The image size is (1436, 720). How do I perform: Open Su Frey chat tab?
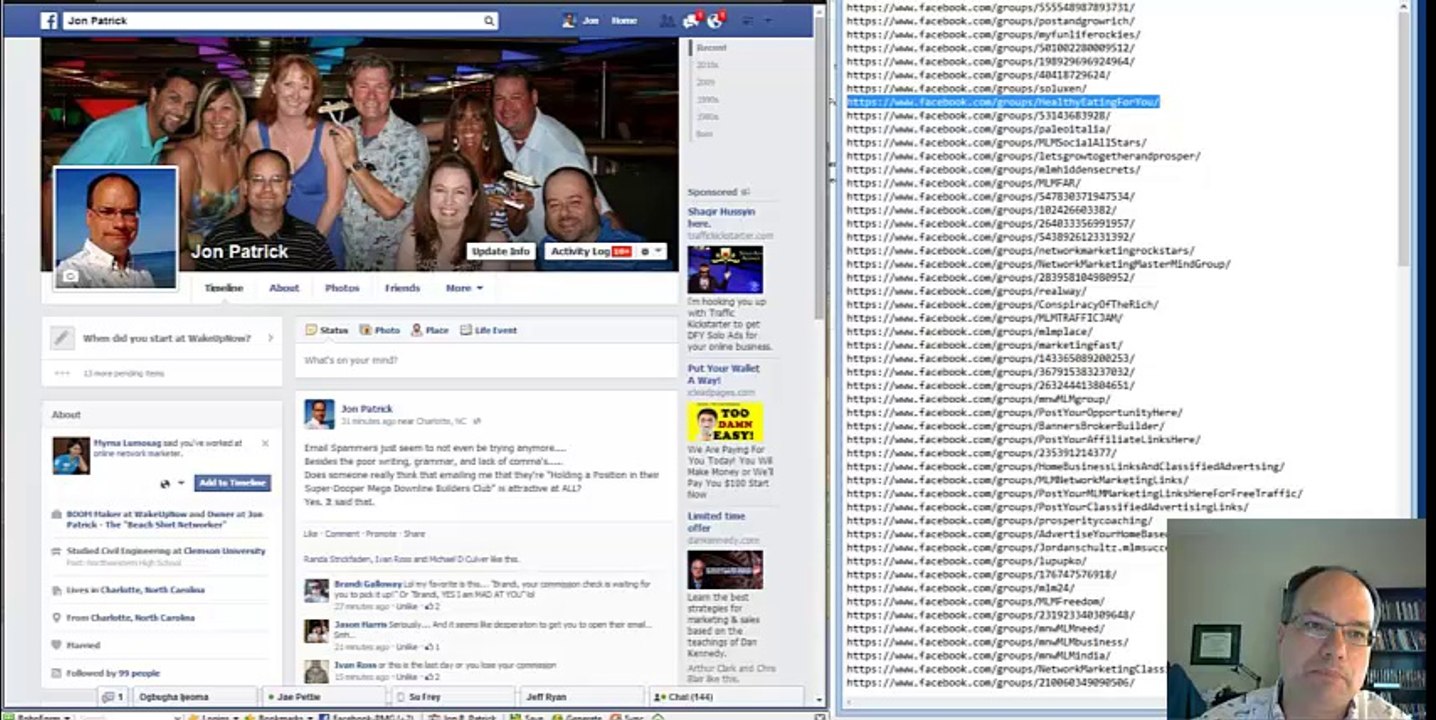click(451, 697)
